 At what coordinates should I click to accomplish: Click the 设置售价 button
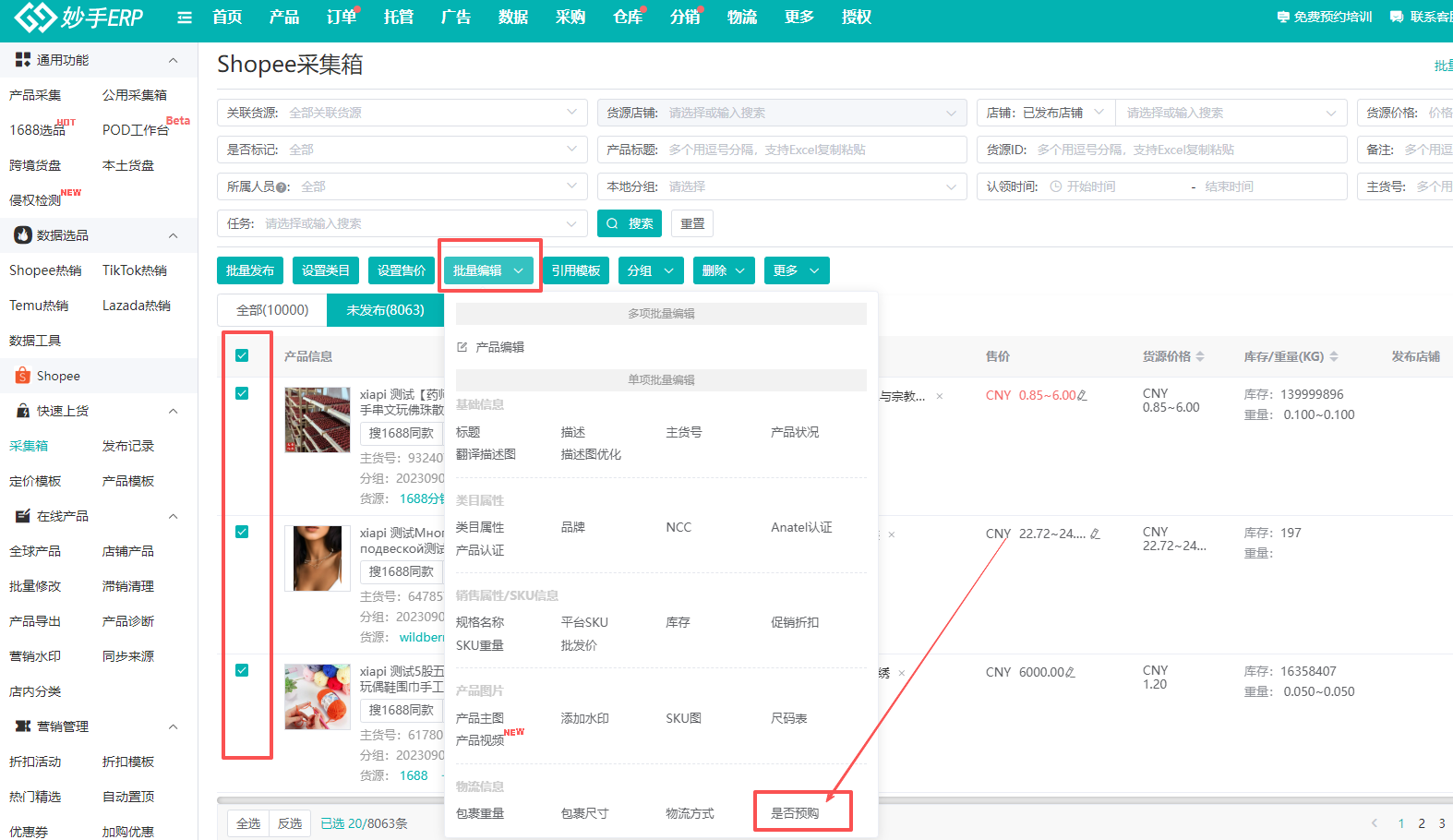(x=402, y=270)
